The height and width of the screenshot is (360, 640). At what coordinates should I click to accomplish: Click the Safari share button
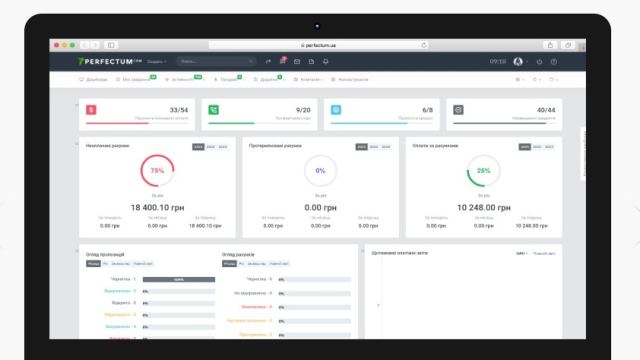550,45
